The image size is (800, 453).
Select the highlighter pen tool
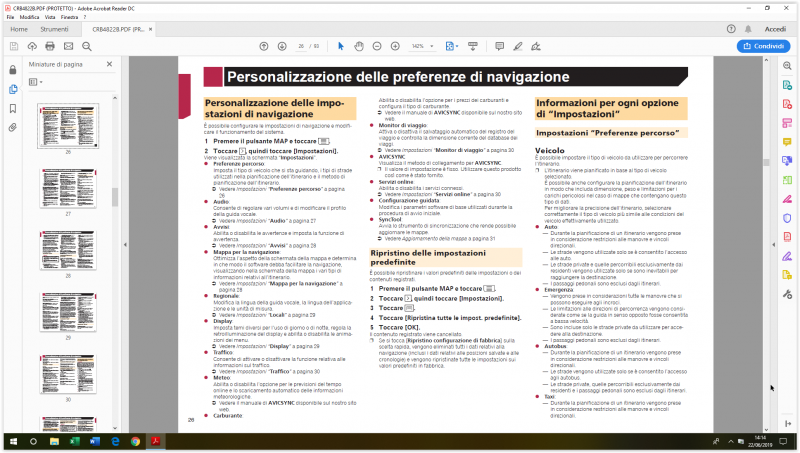(x=520, y=46)
